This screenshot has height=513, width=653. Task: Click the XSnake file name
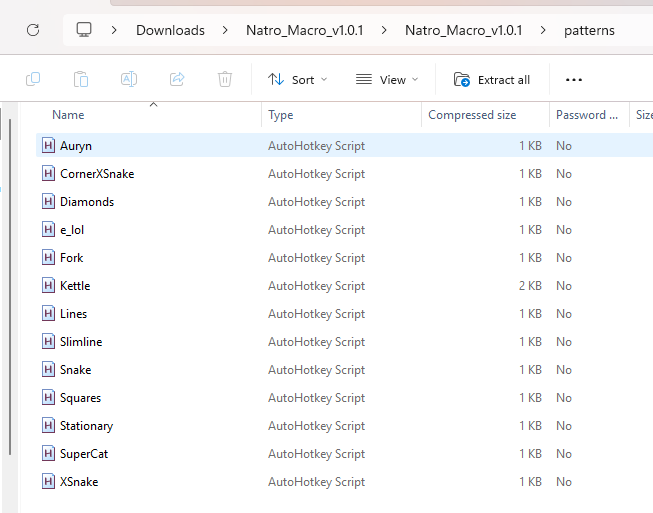[x=79, y=482]
